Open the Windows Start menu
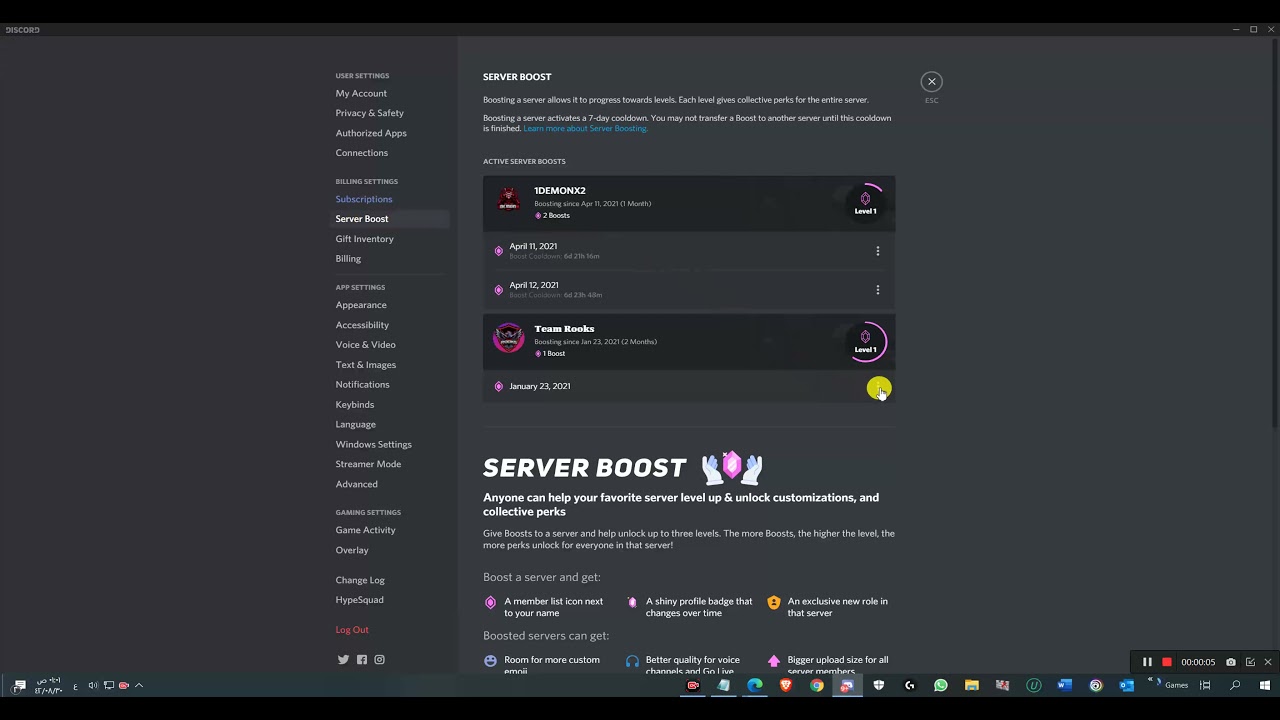1280x720 pixels. click(1265, 685)
